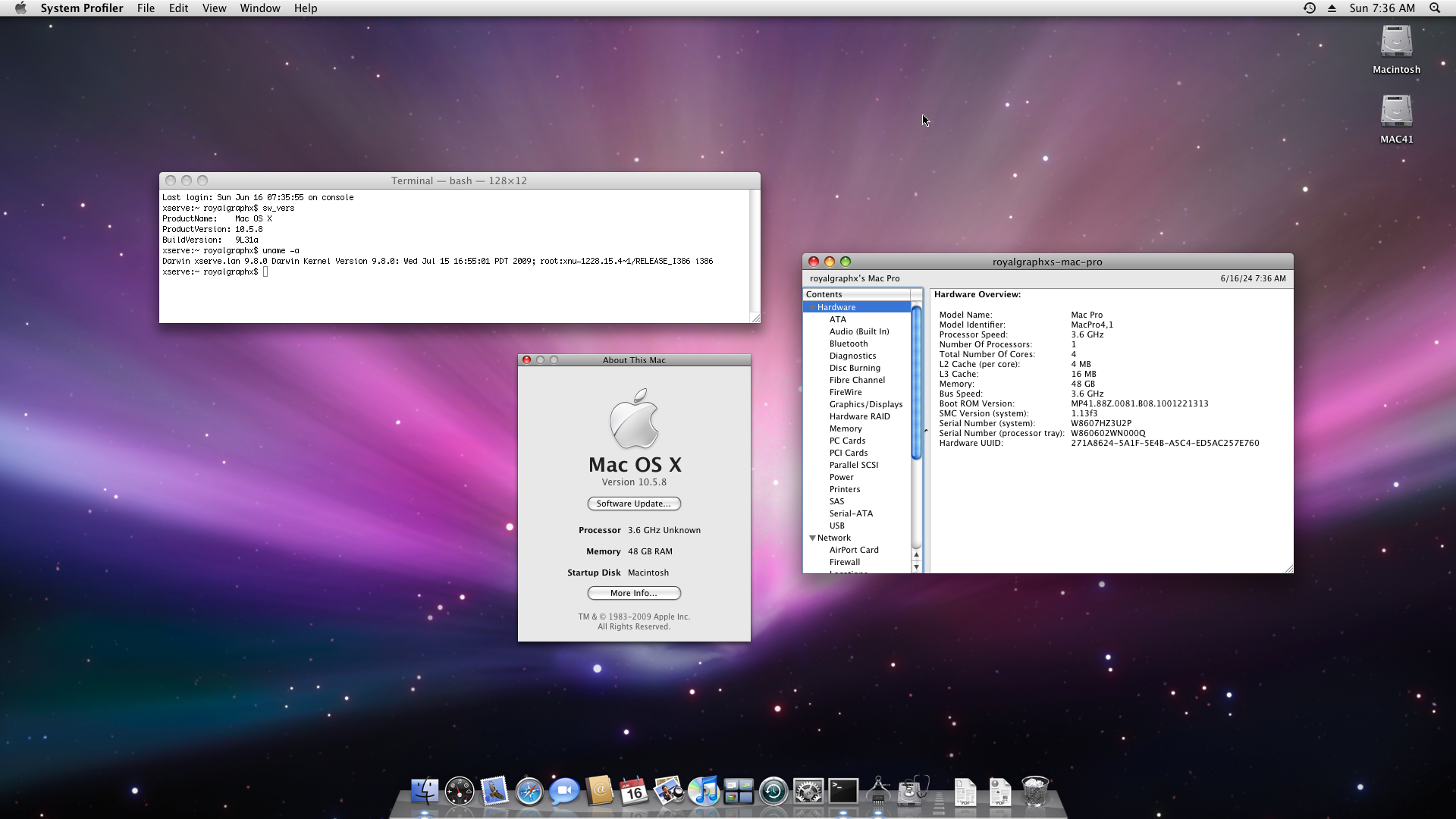The width and height of the screenshot is (1456, 819).
Task: Select USB in Contents list
Action: point(836,526)
